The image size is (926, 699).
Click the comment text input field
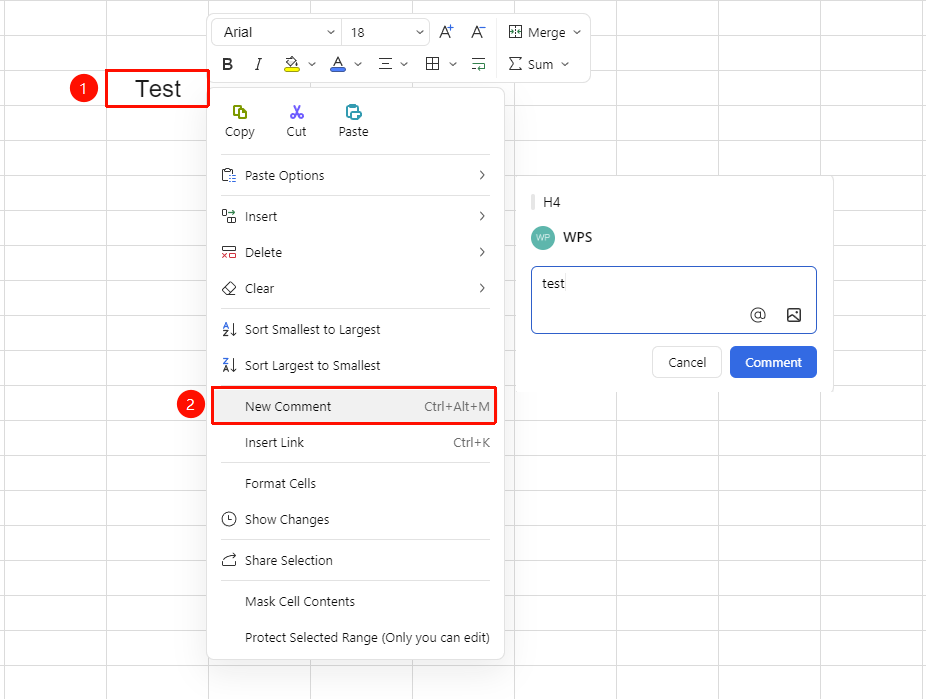point(674,300)
